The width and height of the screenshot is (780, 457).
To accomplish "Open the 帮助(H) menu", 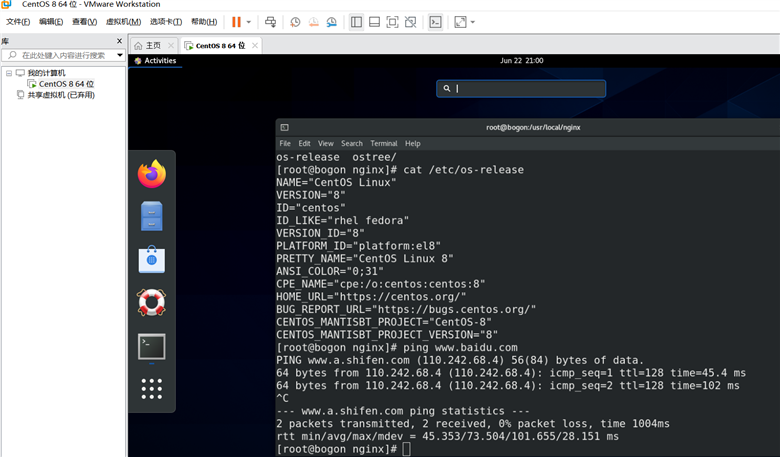I will [x=204, y=22].
